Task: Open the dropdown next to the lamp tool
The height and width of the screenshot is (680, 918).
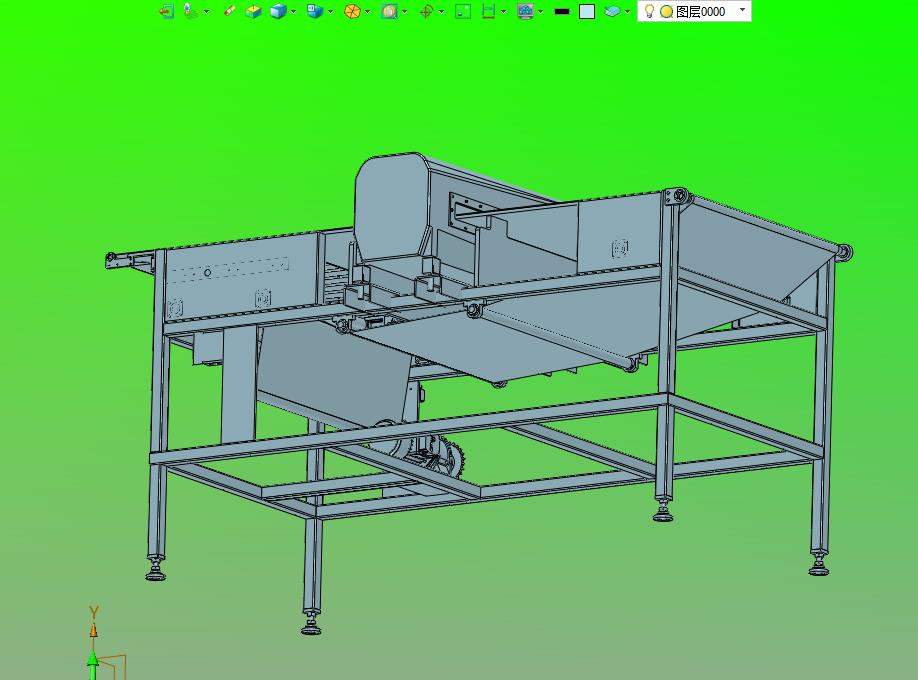Action: click(x=207, y=12)
